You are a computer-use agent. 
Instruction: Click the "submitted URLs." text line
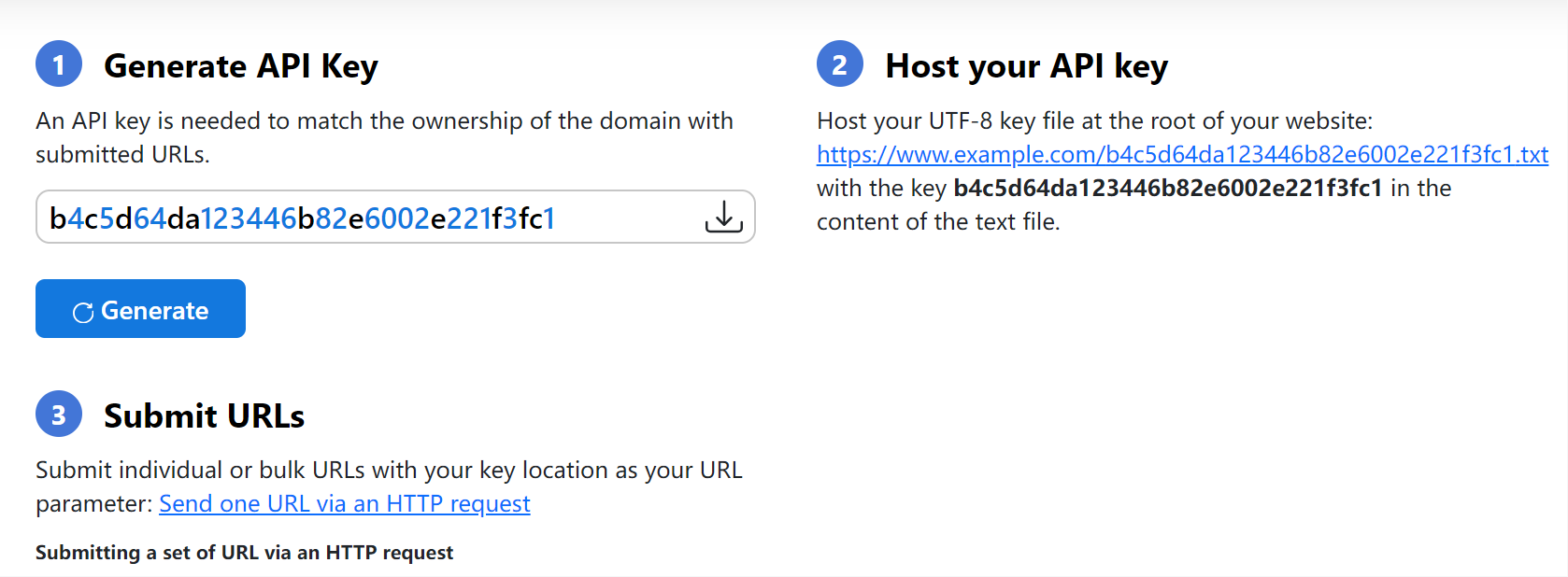click(x=122, y=155)
